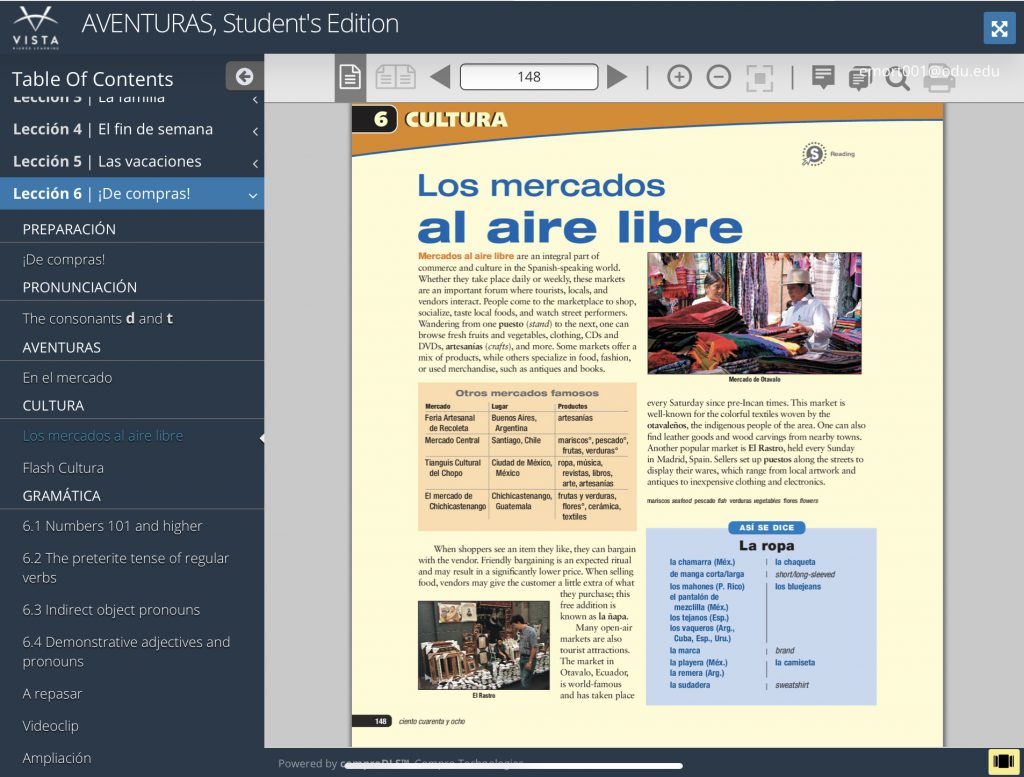
Task: Click the Mercado de Otavalo photo
Action: point(754,313)
